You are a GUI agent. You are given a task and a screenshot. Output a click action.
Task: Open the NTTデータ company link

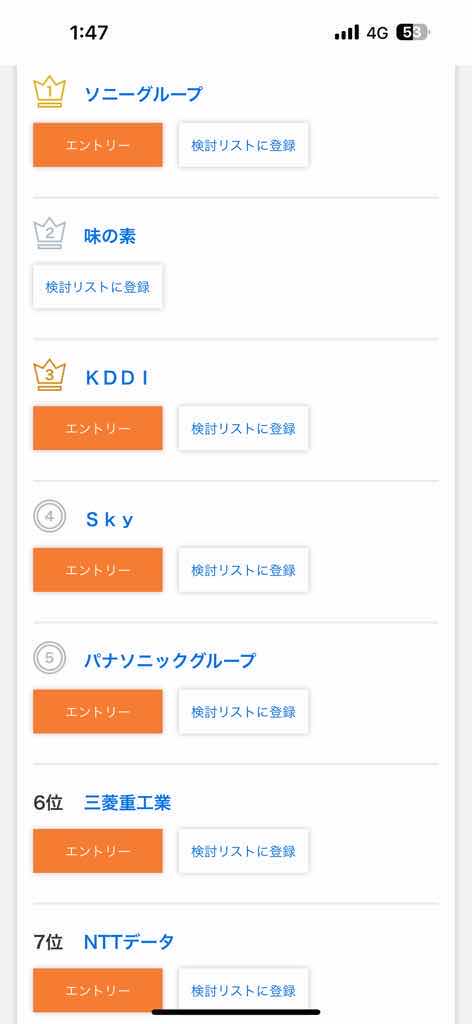(x=129, y=942)
